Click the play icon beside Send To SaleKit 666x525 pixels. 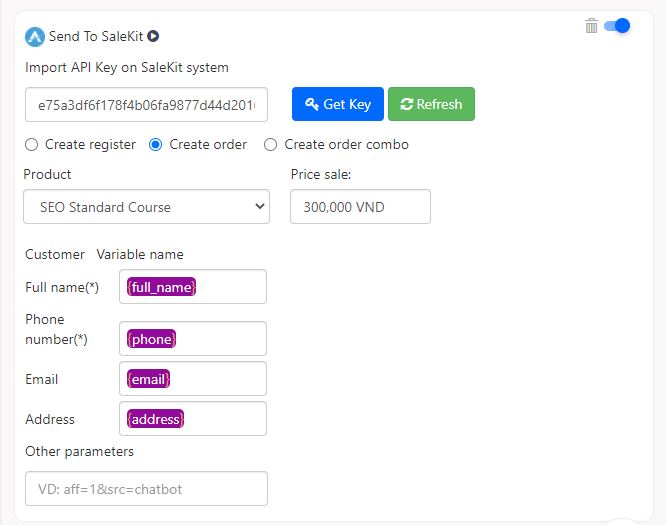click(x=153, y=37)
